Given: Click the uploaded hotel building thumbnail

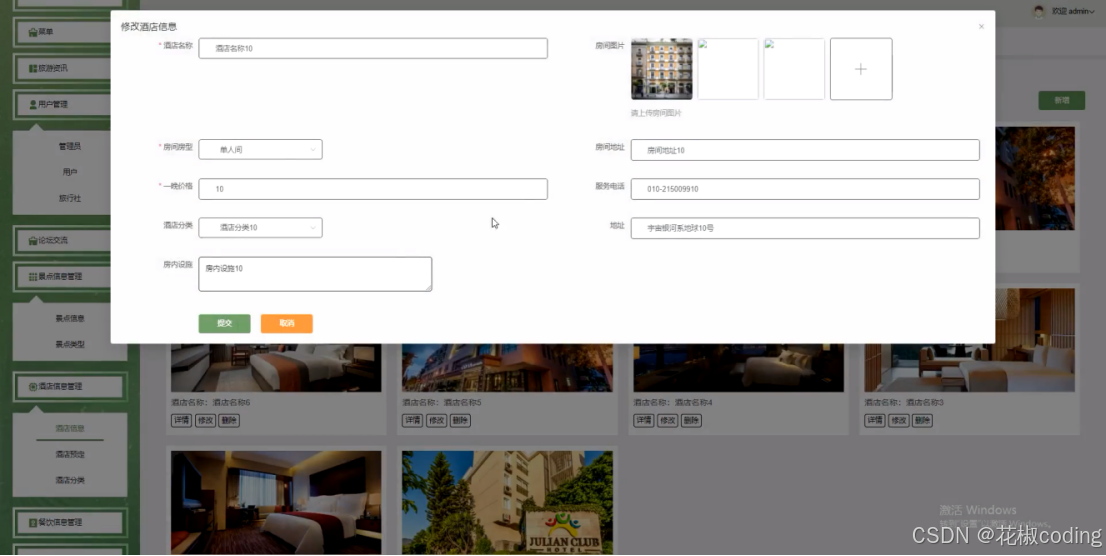Looking at the screenshot, I should pyautogui.click(x=662, y=69).
